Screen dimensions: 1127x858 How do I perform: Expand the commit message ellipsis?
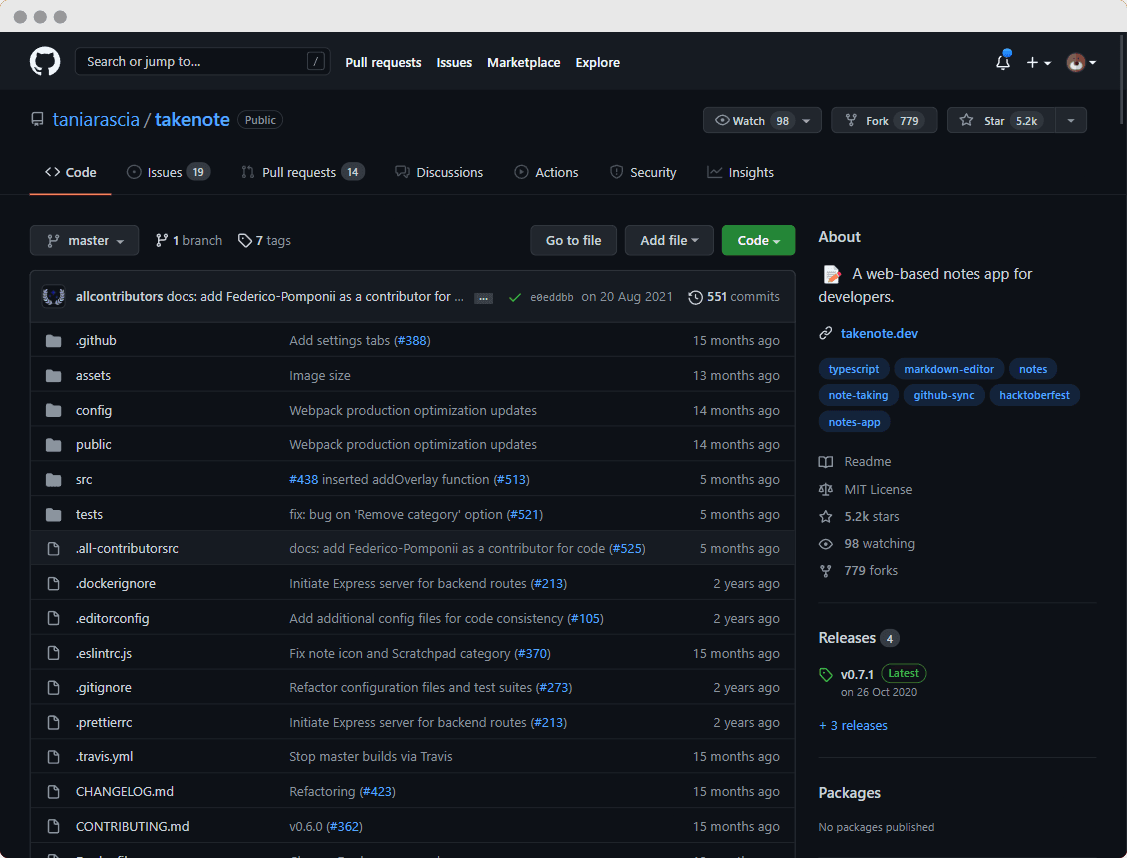click(484, 298)
